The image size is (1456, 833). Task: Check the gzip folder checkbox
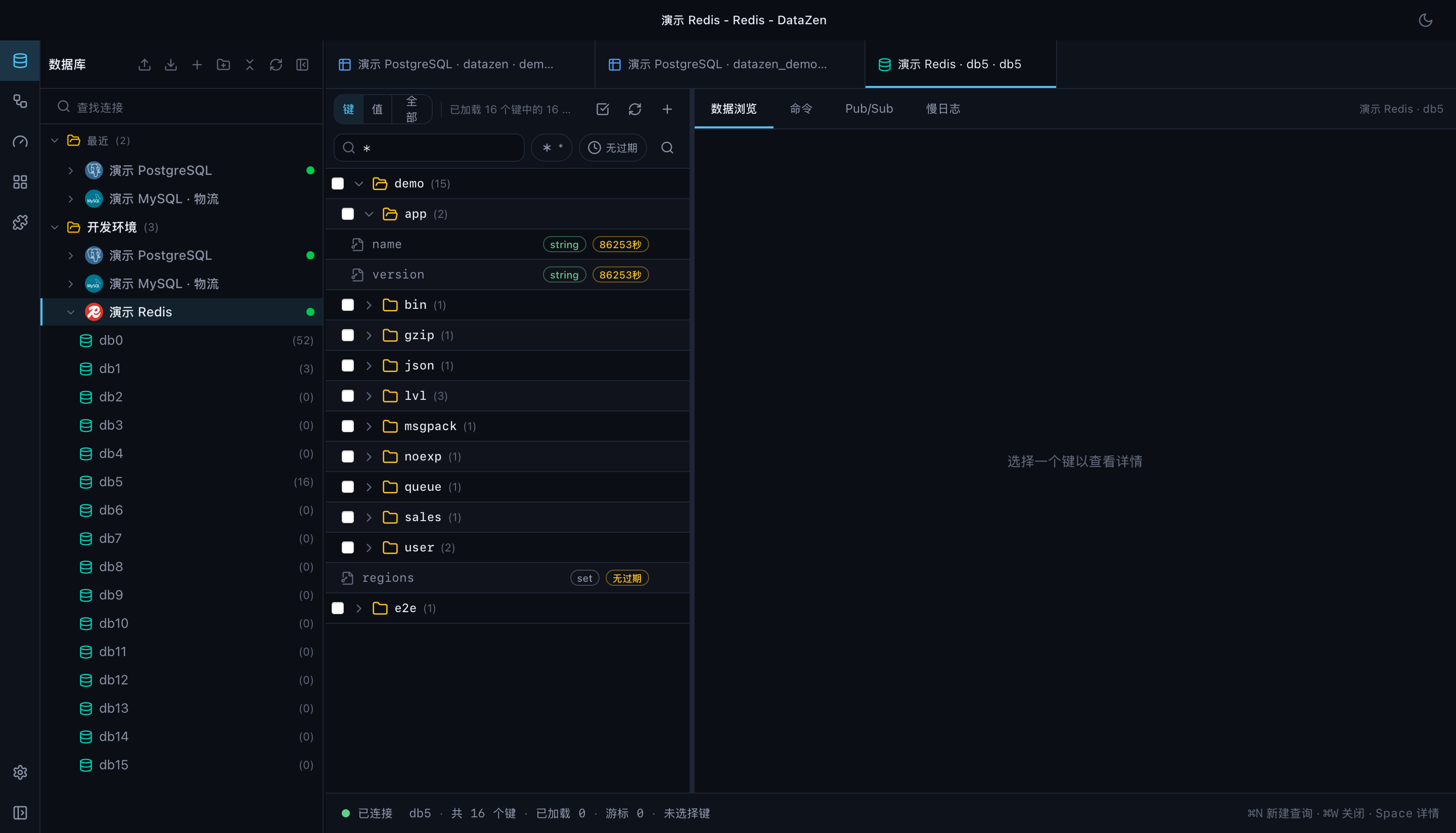pos(348,335)
